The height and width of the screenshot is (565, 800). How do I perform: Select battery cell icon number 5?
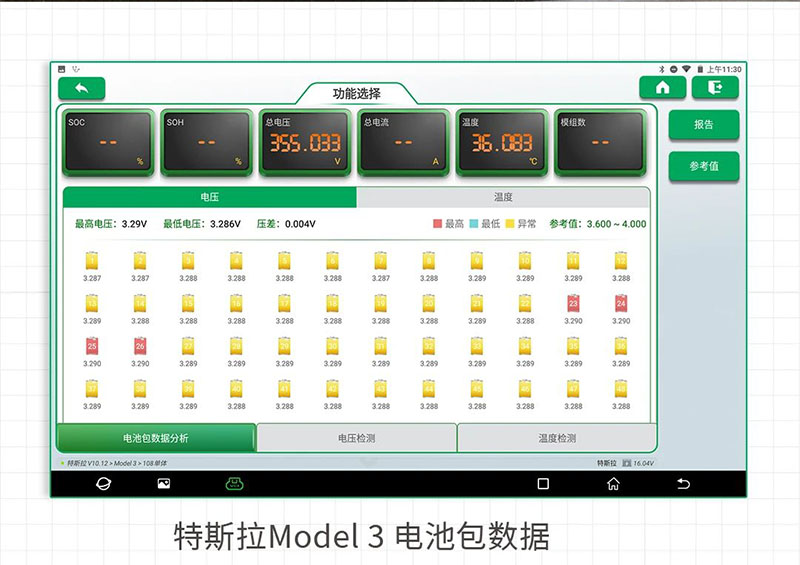coord(284,261)
